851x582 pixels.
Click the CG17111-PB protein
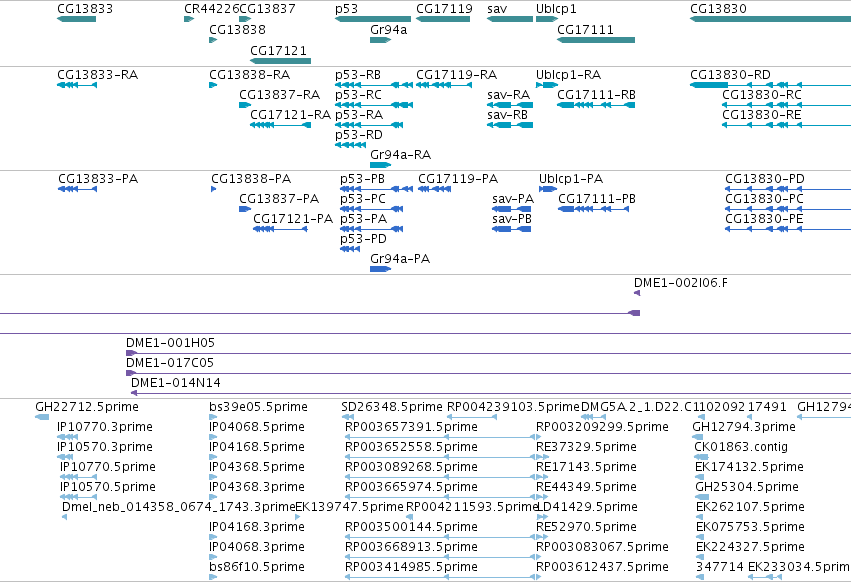click(593, 209)
